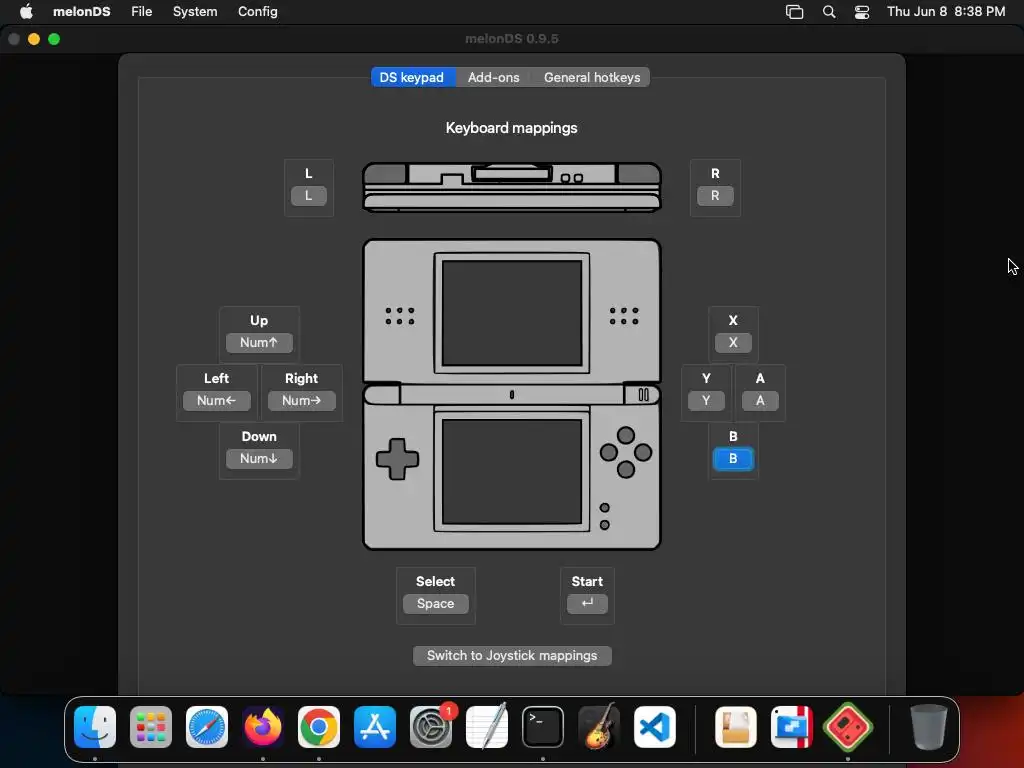This screenshot has height=768, width=1024.
Task: Open Control Center in menu bar
Action: 862,12
